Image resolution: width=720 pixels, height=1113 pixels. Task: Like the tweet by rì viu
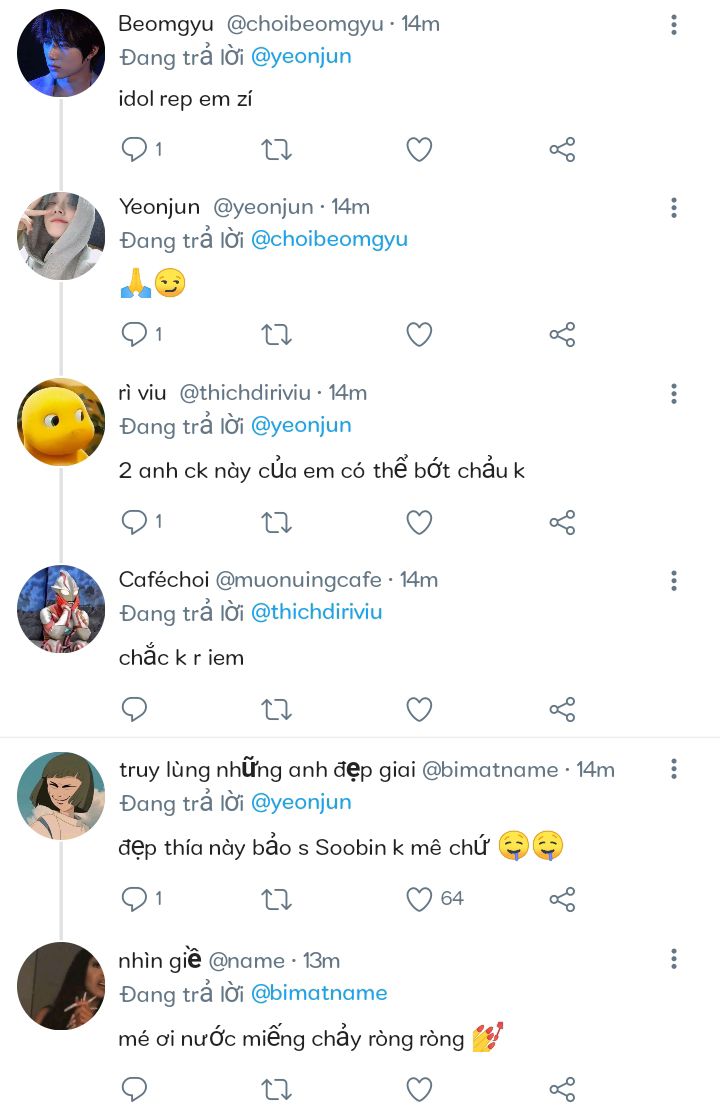tap(419, 522)
